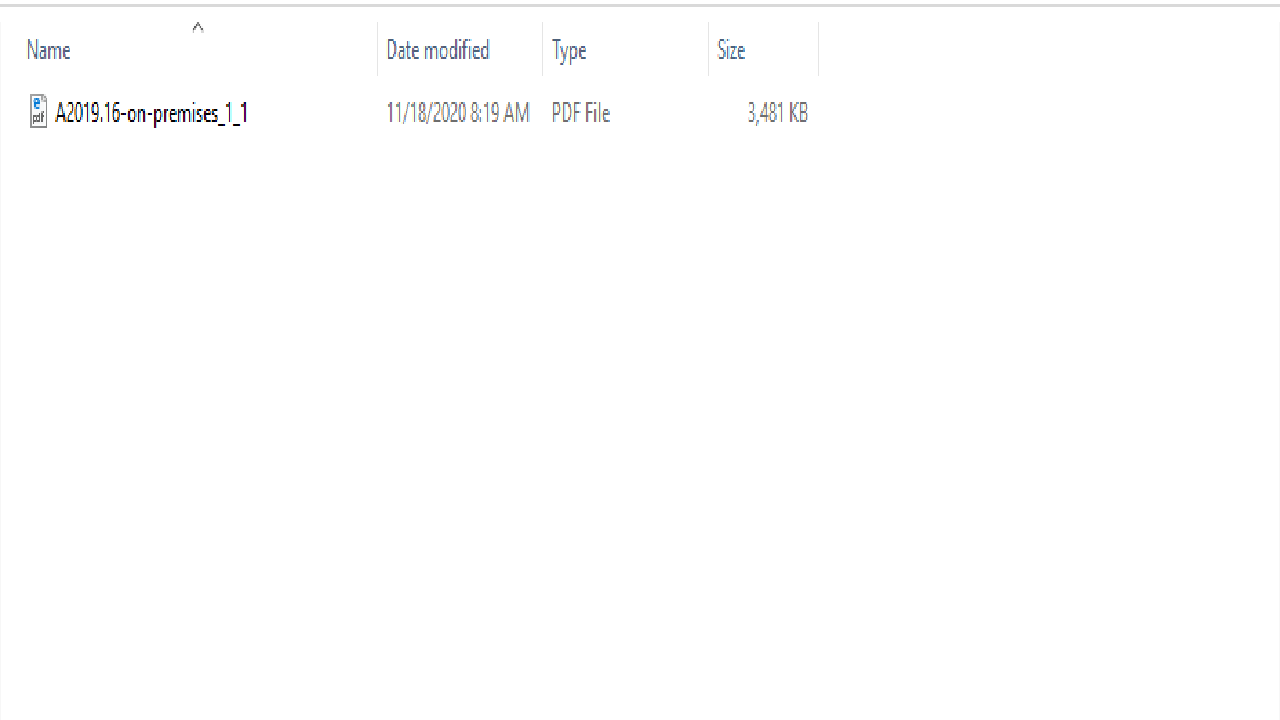Click the 8:19 AM time value in the row

(501, 114)
